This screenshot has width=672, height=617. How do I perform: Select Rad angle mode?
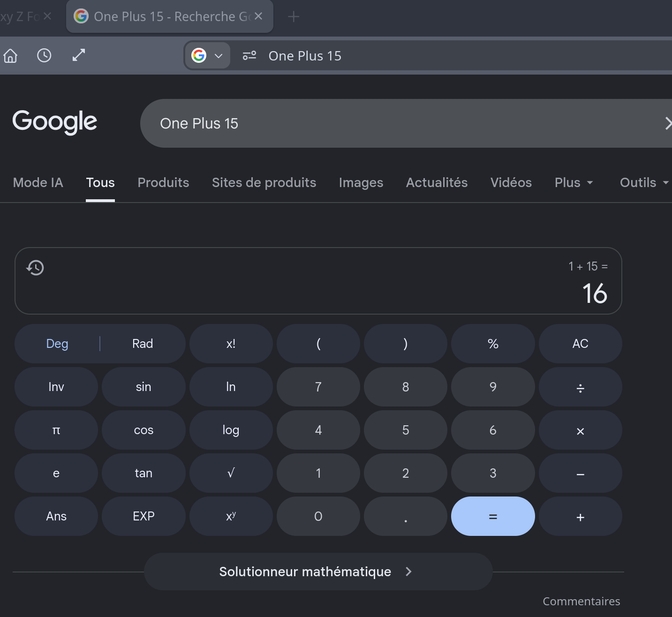click(x=142, y=344)
